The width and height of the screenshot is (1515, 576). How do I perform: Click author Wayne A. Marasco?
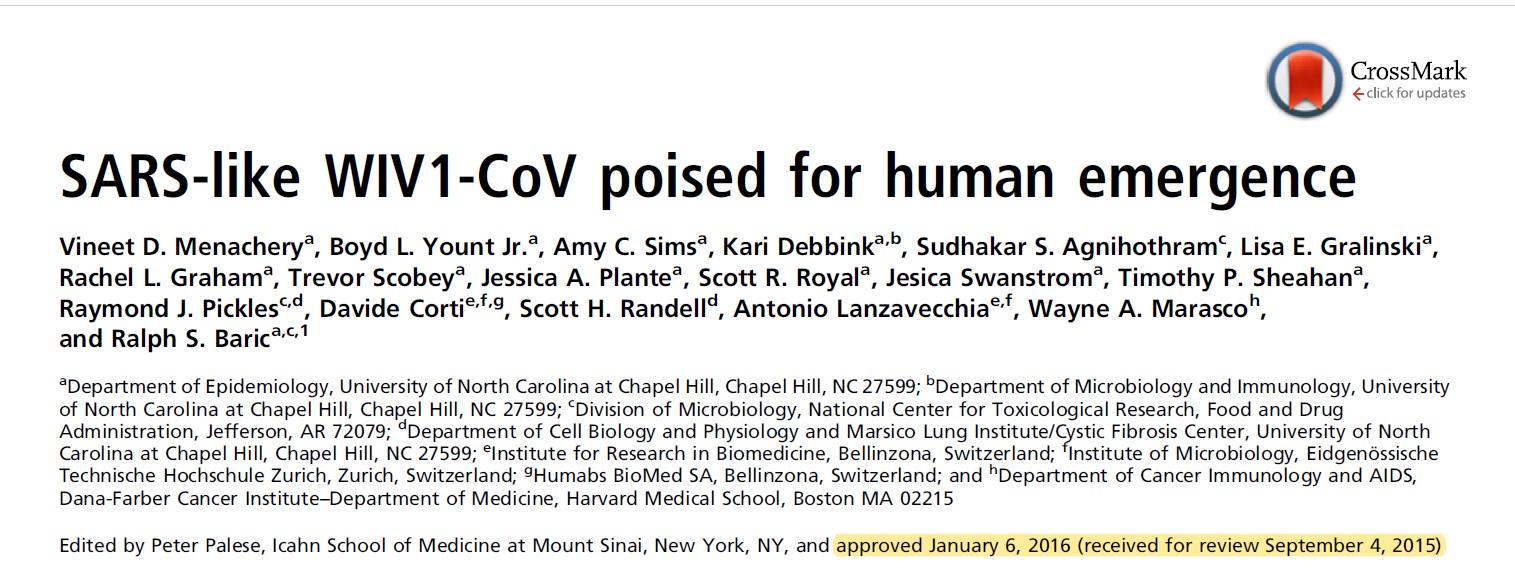pyautogui.click(x=1140, y=310)
